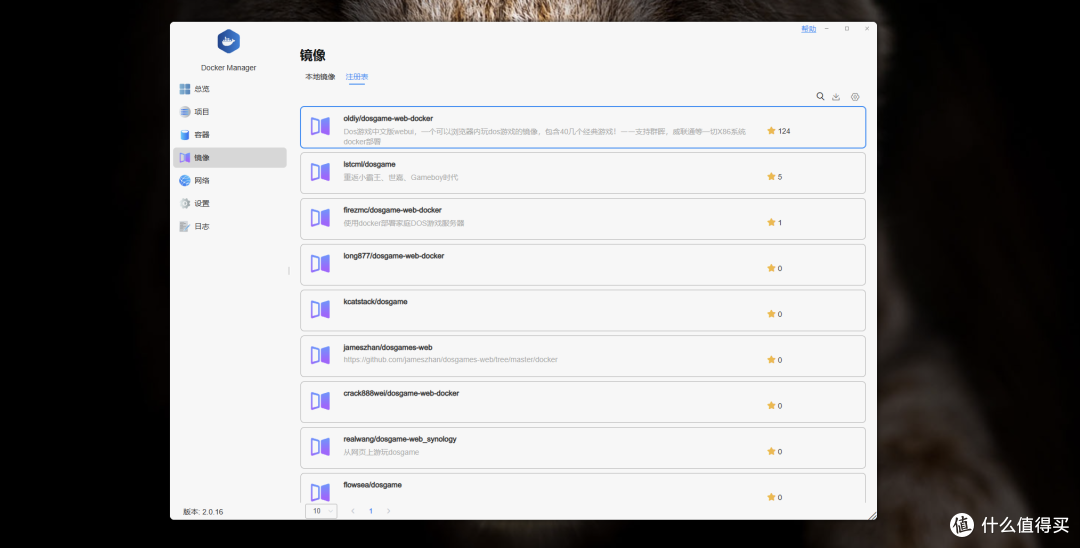Click the image icon of long877/dosgame-web-docker

coord(320,264)
